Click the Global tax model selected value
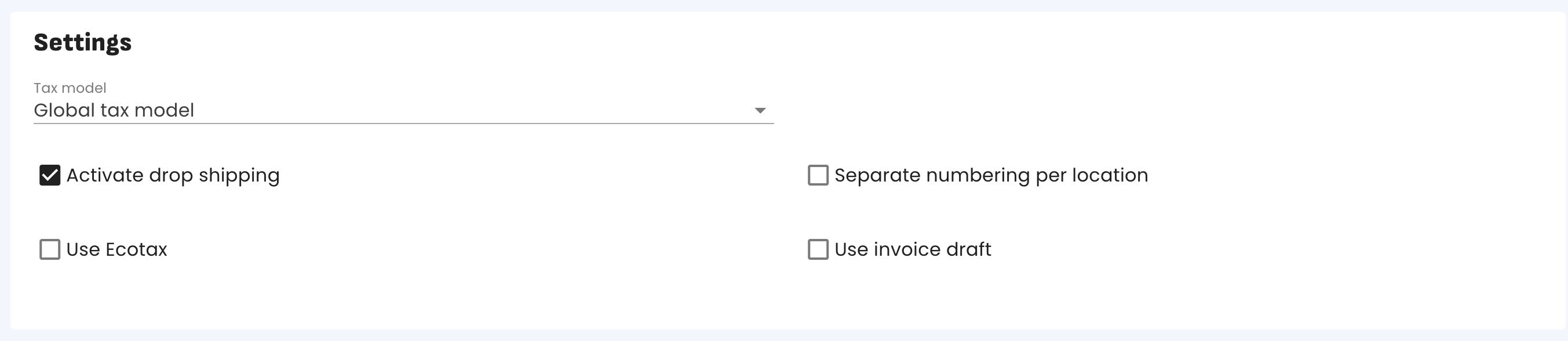The height and width of the screenshot is (341, 1568). pos(114,111)
